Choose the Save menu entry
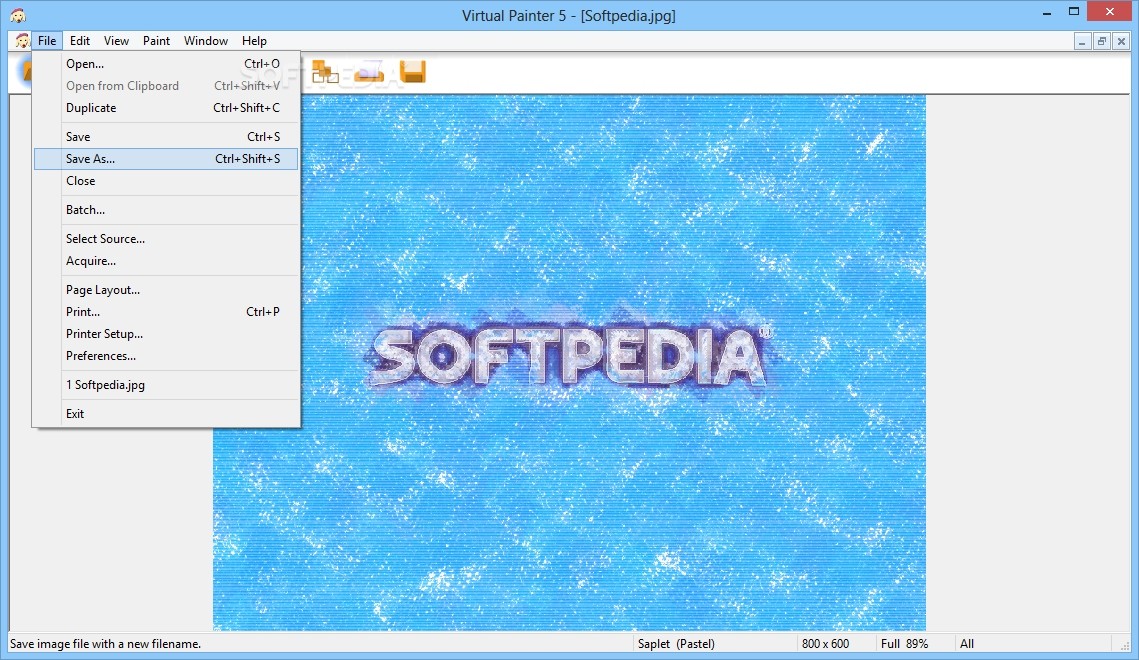 (166, 137)
